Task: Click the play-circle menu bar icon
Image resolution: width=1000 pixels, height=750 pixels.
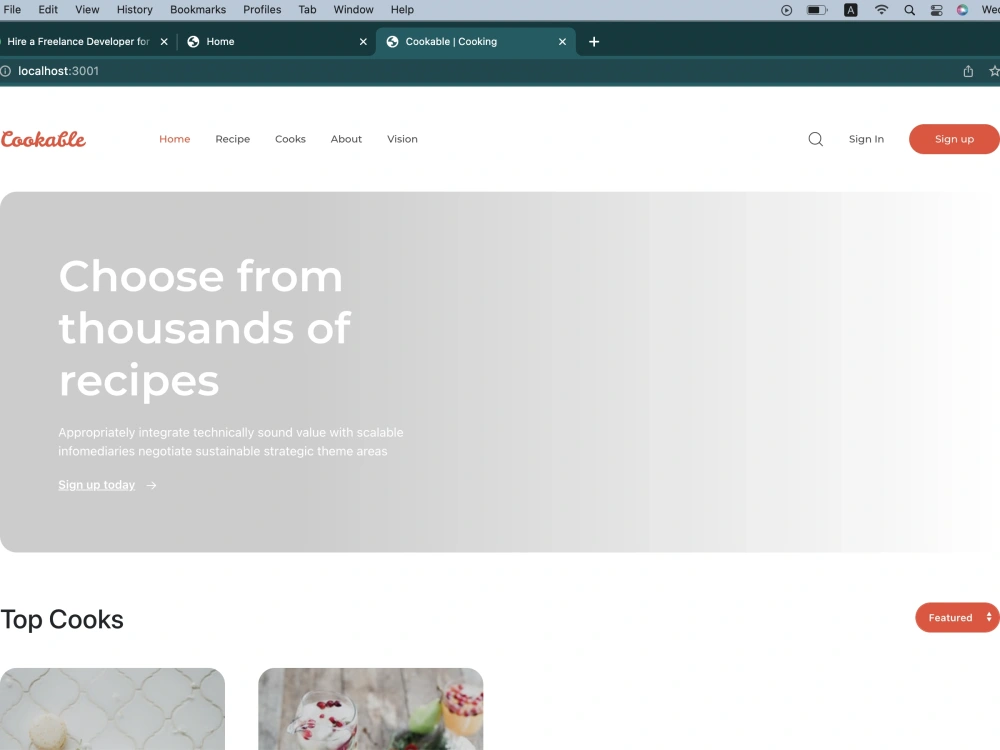Action: click(786, 10)
